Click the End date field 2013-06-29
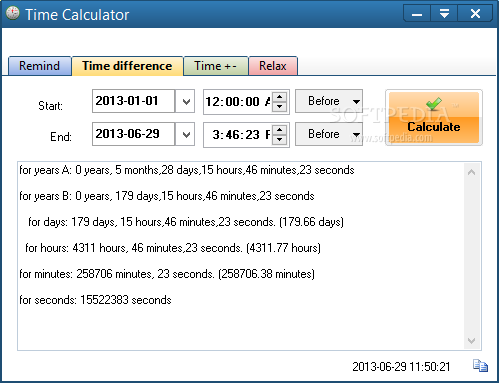The width and height of the screenshot is (499, 383). click(133, 134)
